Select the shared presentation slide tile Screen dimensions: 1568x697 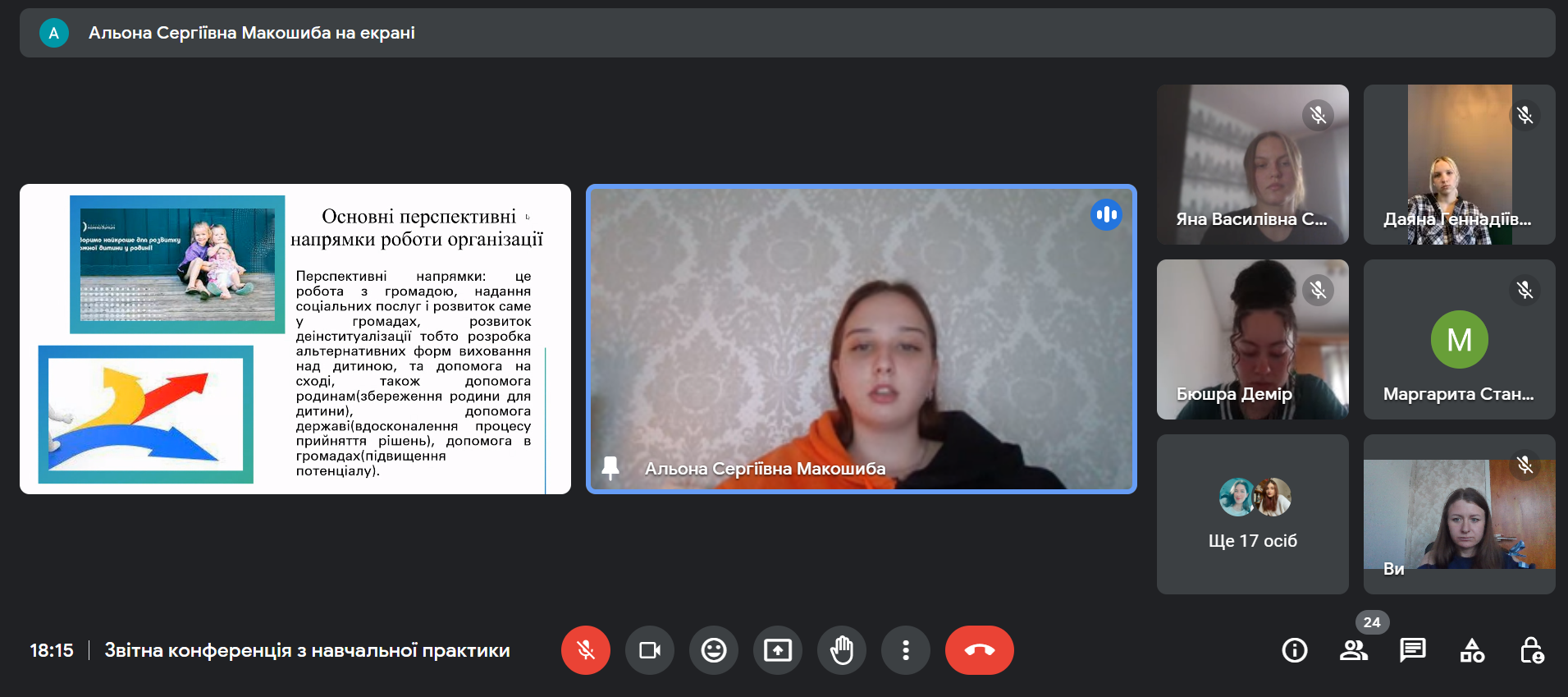point(295,338)
